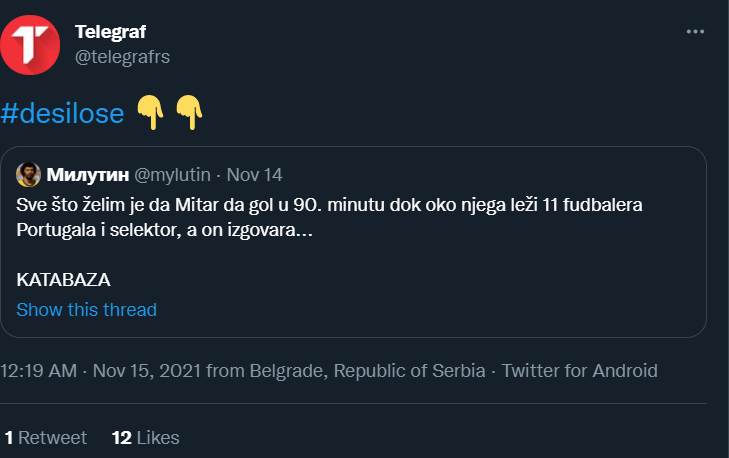Click the second pointing-down emoji
729x458 pixels.
(189, 113)
